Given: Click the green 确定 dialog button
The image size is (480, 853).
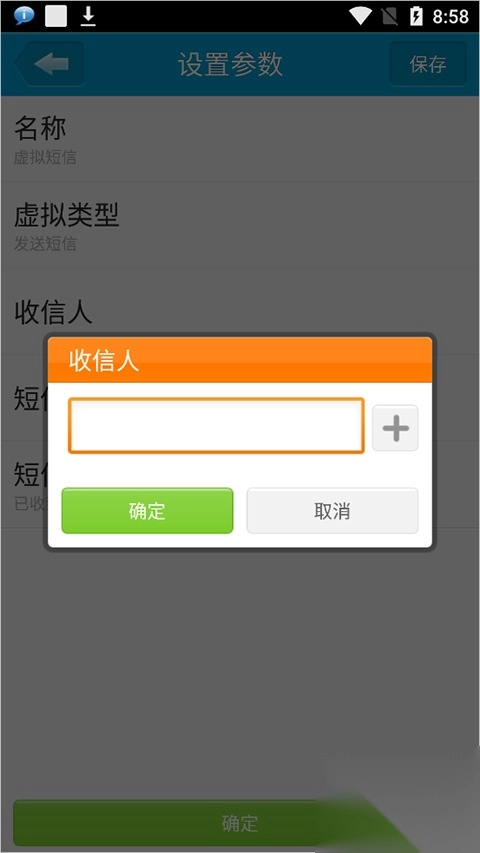Looking at the screenshot, I should click(147, 511).
